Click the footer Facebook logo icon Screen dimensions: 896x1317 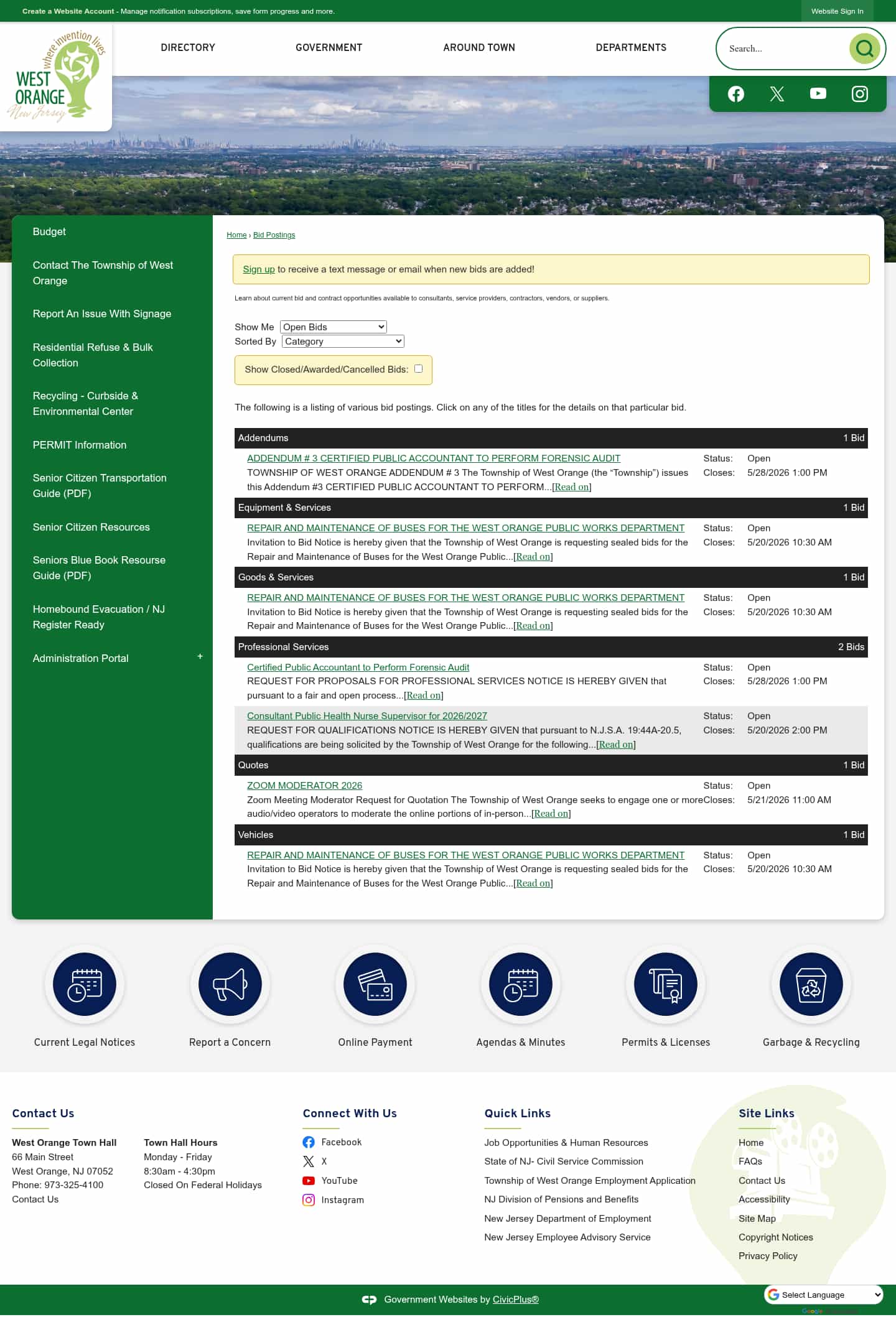[x=309, y=1142]
